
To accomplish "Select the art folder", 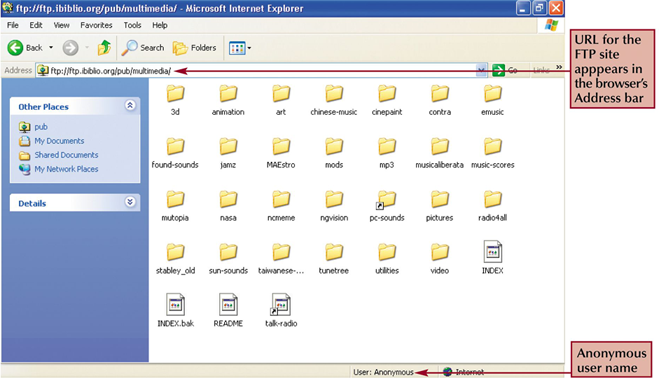I will point(281,100).
